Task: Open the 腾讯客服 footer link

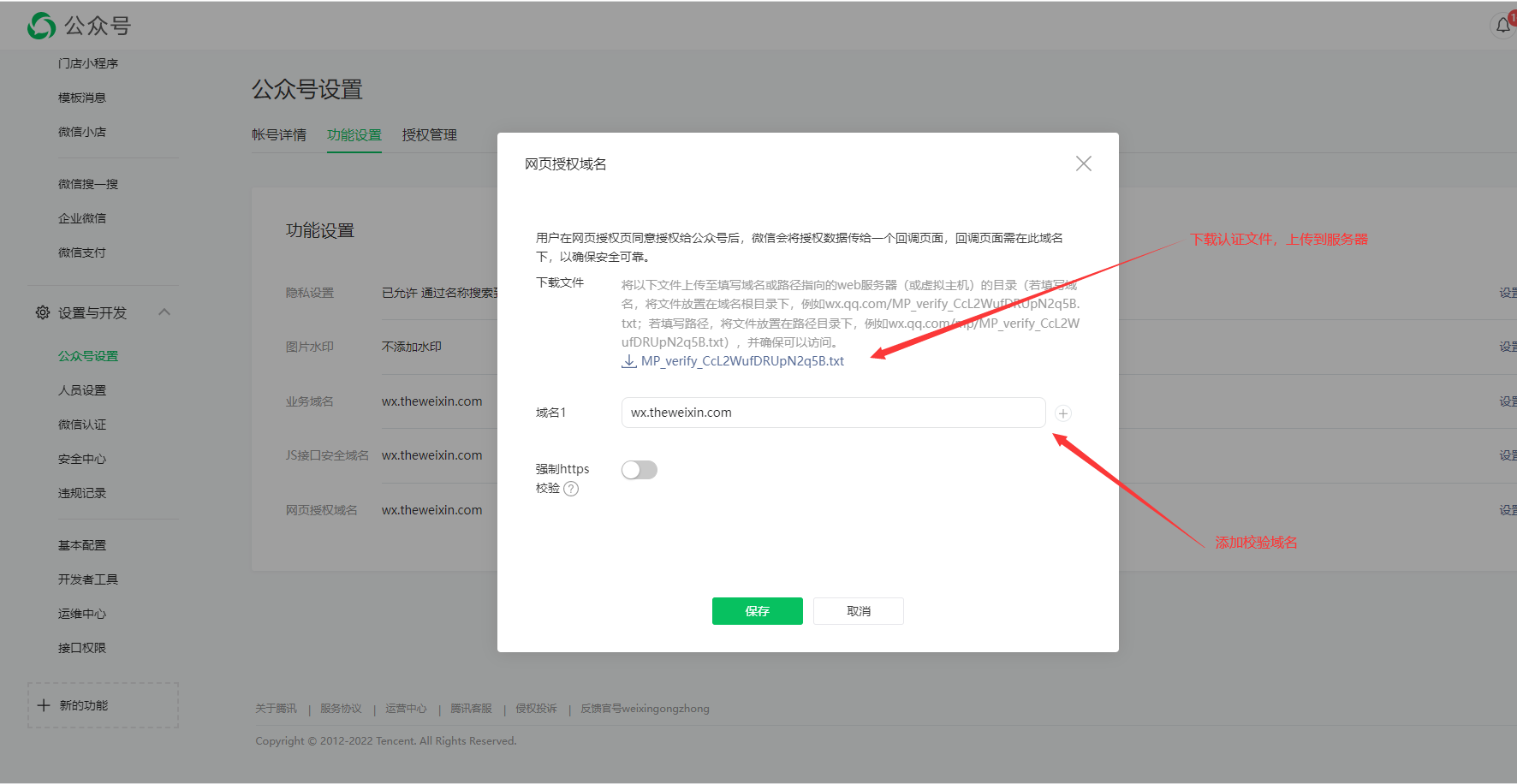Action: [x=471, y=709]
